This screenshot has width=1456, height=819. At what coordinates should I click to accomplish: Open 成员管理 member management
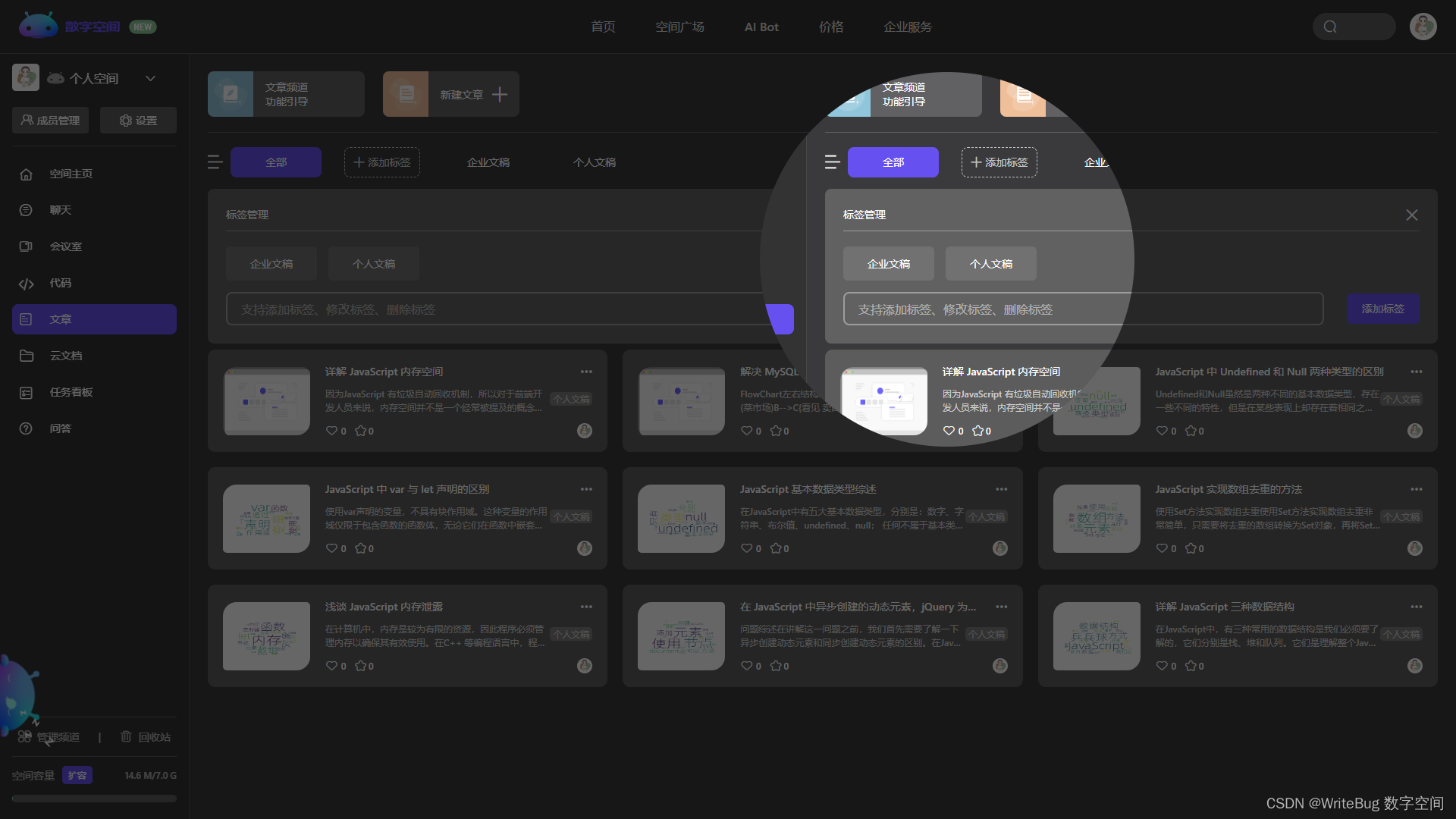(x=50, y=121)
